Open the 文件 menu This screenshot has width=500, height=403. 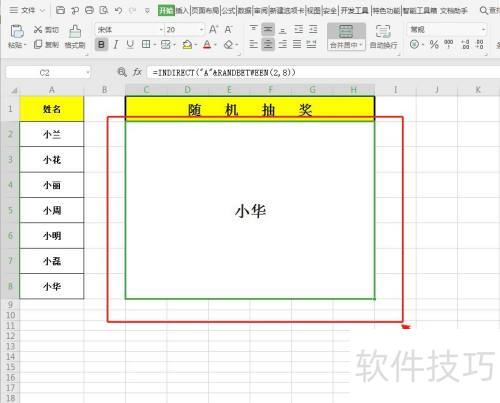(x=27, y=10)
